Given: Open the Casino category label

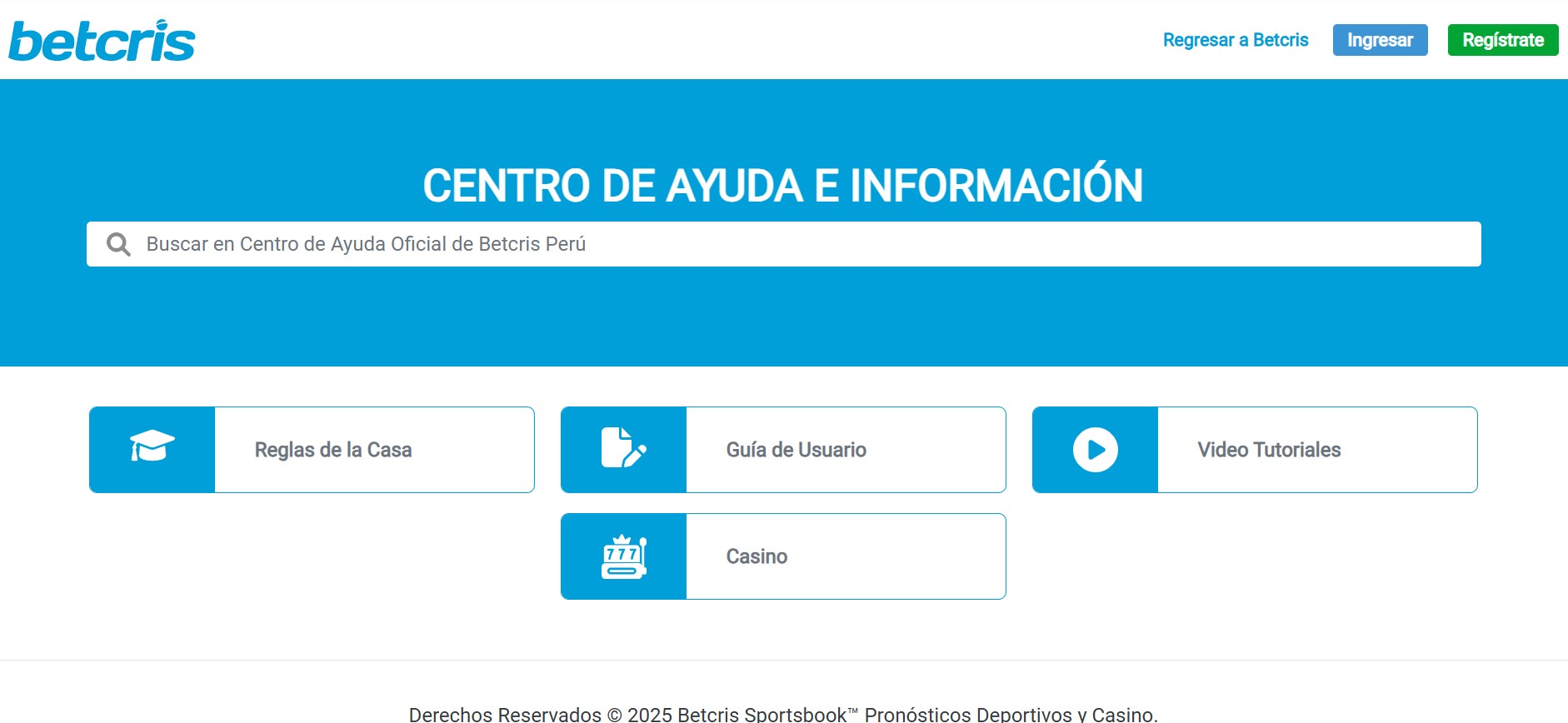Looking at the screenshot, I should (x=757, y=556).
